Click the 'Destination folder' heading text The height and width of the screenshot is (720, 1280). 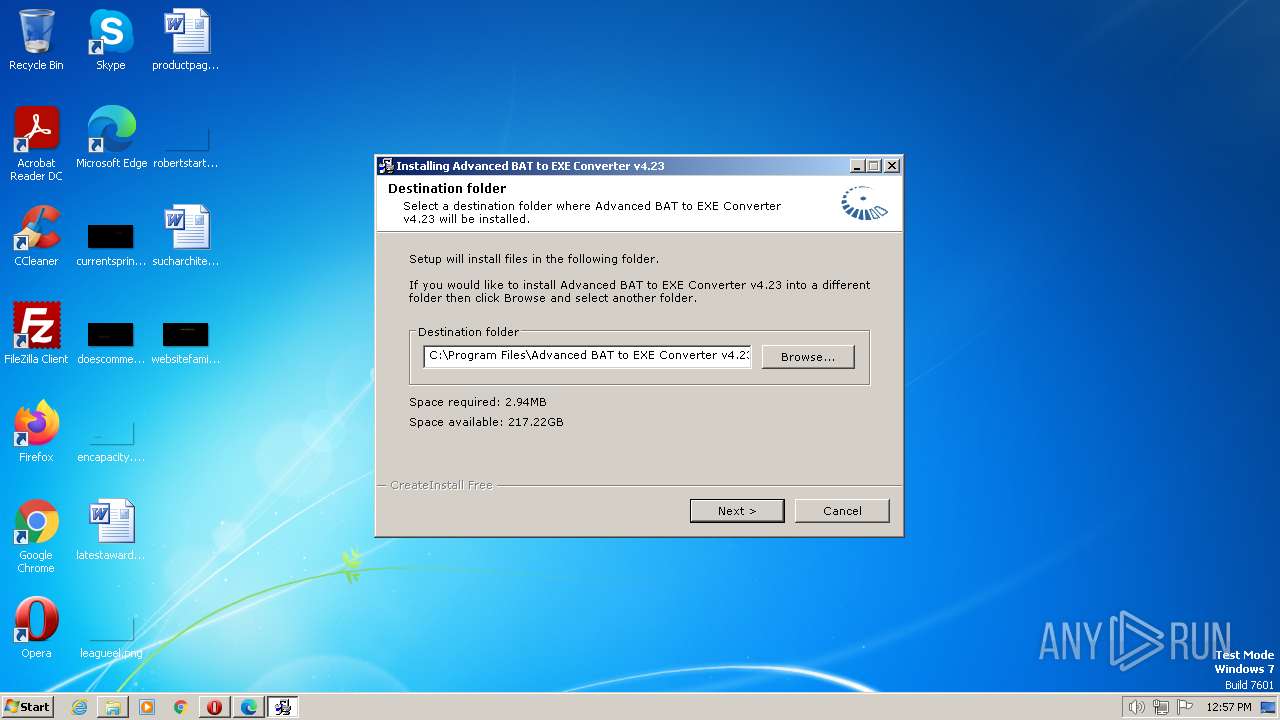pyautogui.click(x=447, y=188)
